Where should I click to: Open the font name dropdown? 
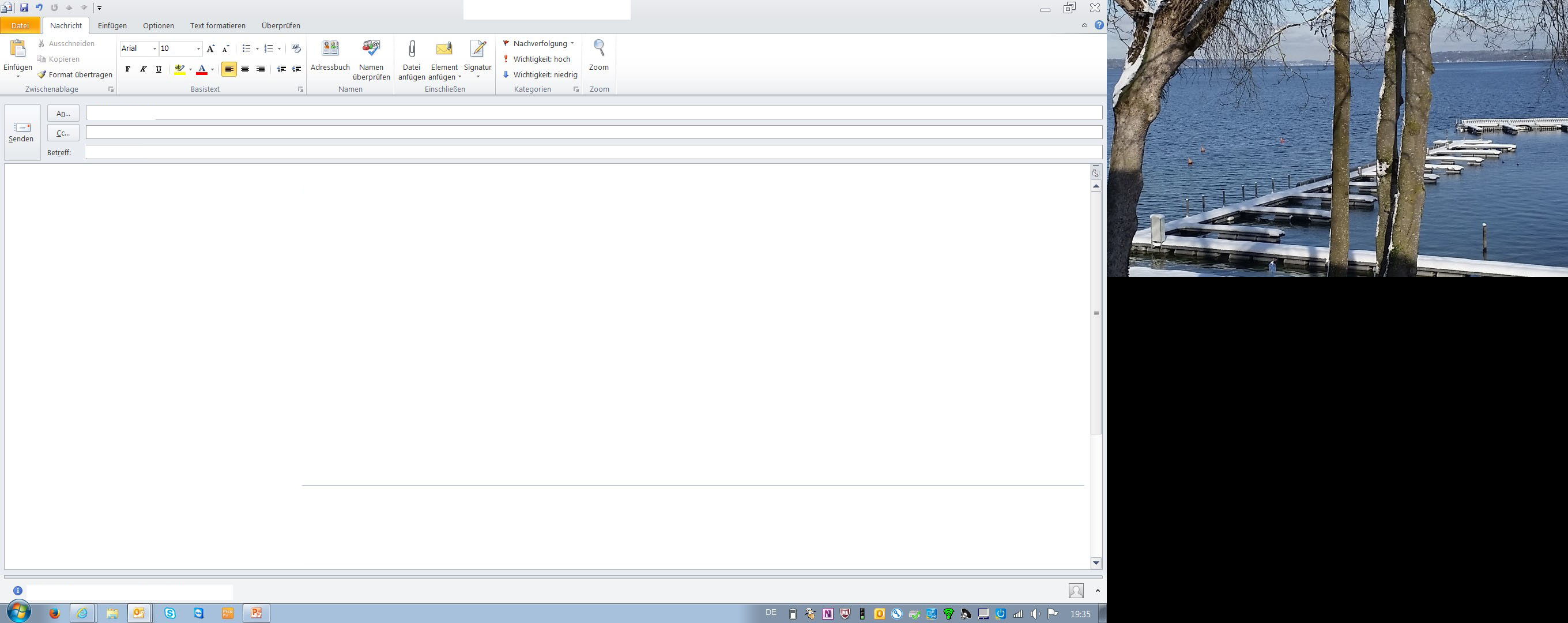[154, 48]
